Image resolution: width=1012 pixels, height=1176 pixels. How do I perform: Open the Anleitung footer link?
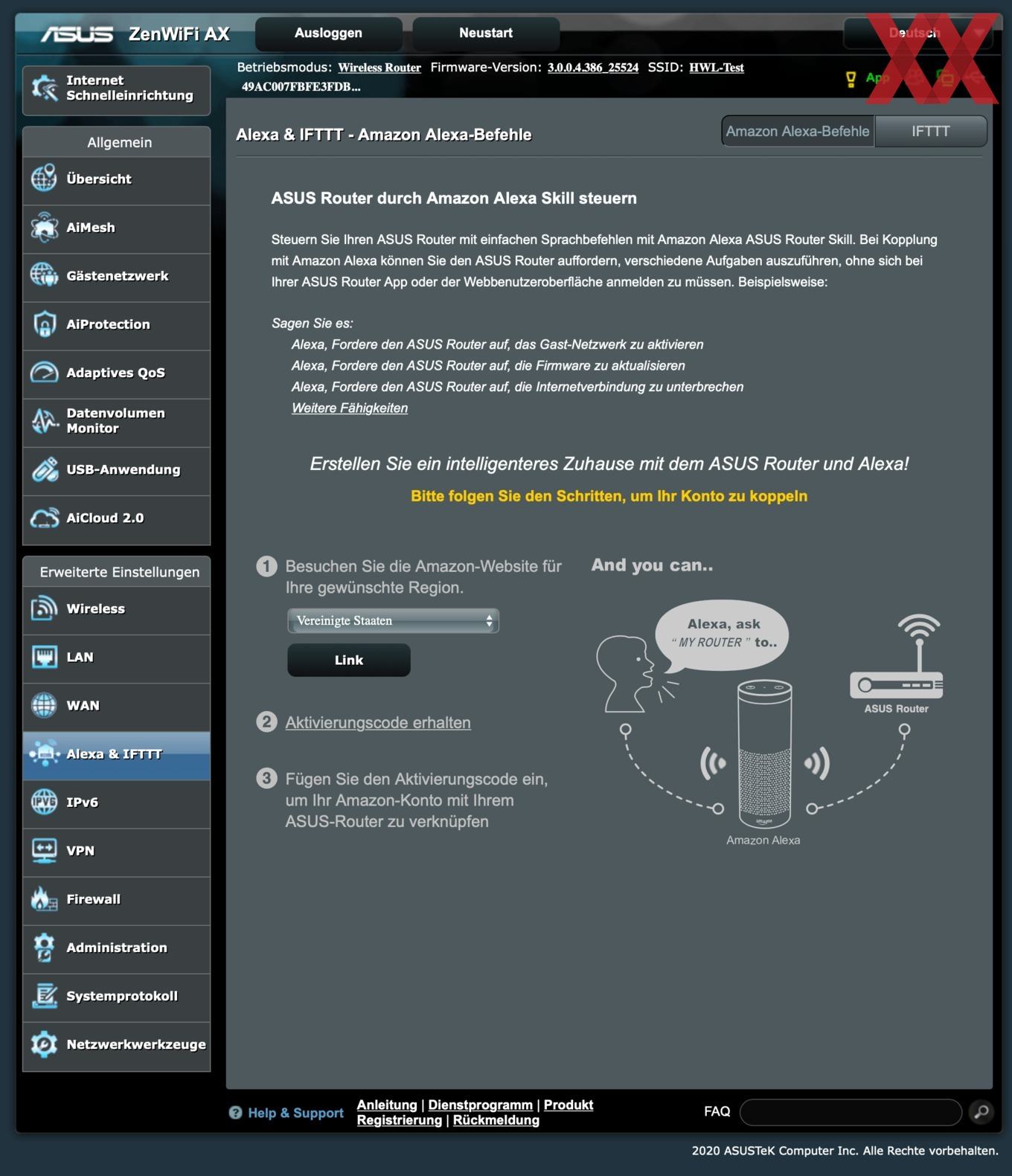387,1105
